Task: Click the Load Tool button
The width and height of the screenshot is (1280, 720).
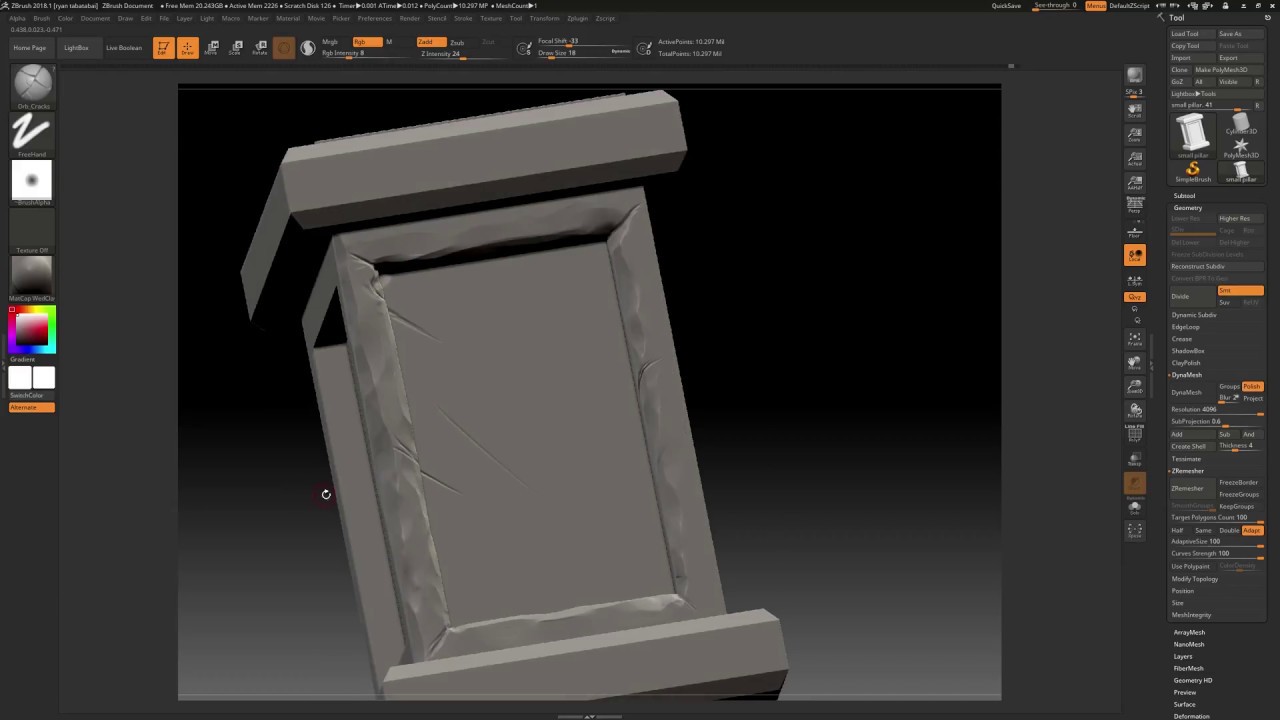Action: point(1192,34)
